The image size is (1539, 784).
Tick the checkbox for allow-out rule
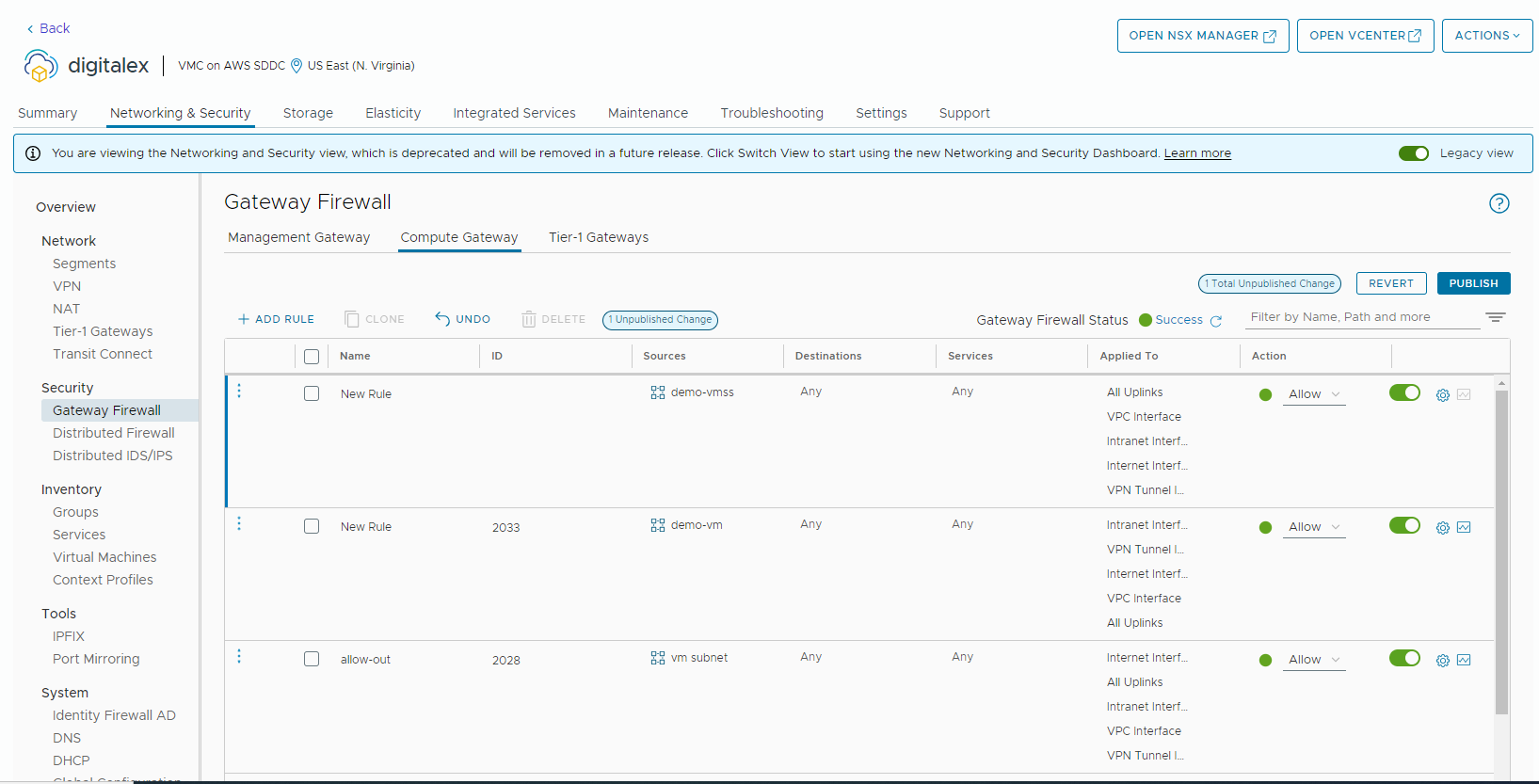312,660
